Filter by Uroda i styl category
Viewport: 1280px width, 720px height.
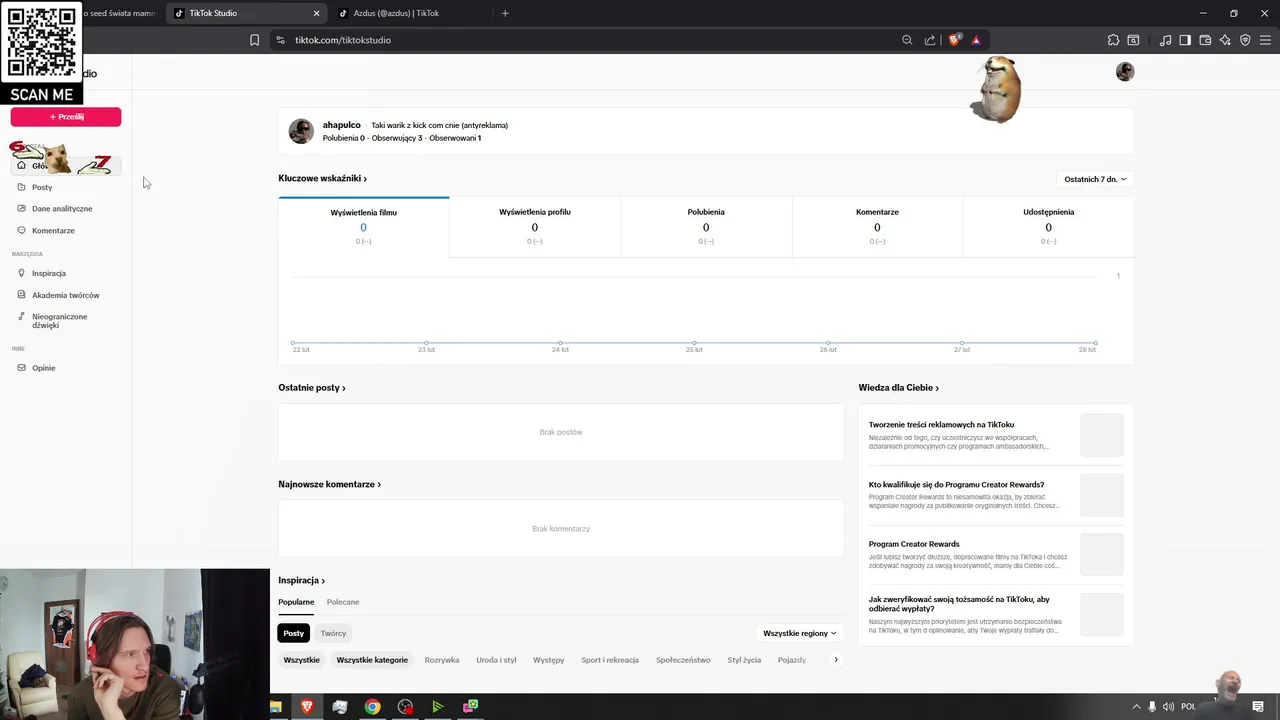coord(496,660)
